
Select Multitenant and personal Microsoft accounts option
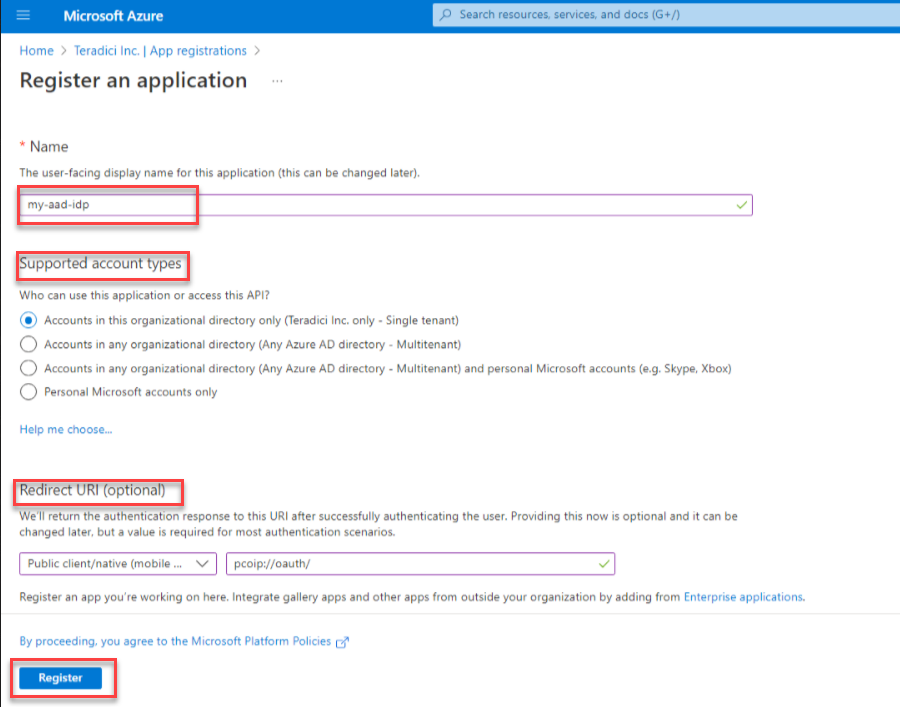28,368
